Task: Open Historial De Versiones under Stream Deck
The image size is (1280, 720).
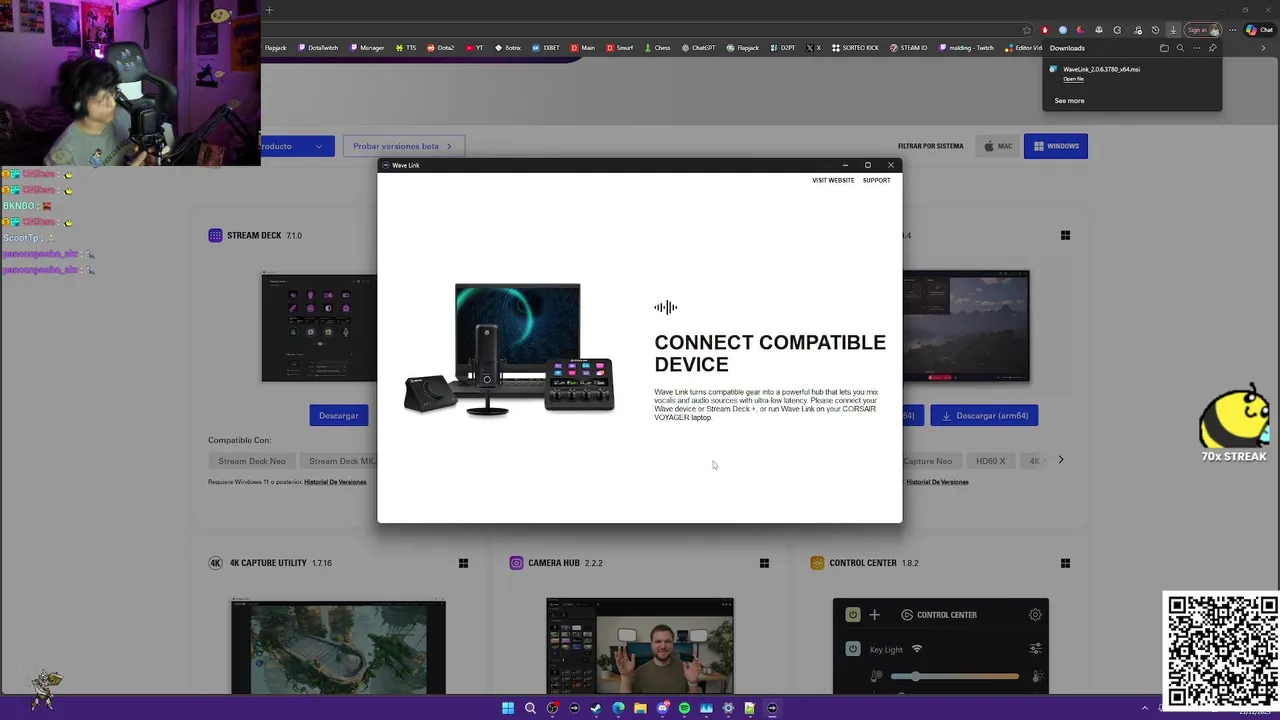Action: pos(335,482)
